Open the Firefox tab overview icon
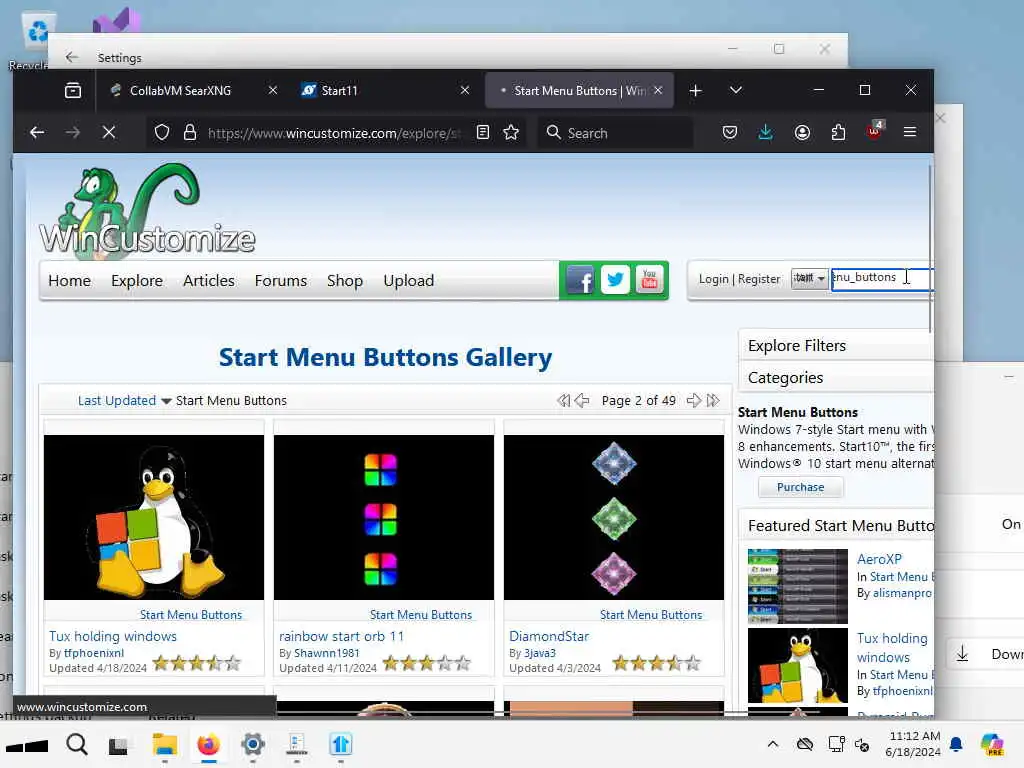The height and width of the screenshot is (768, 1024). tap(73, 90)
